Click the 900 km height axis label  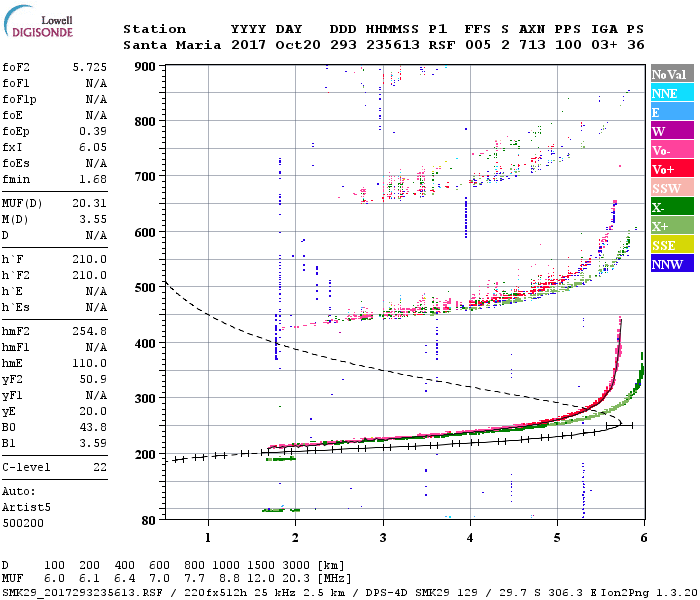145,67
